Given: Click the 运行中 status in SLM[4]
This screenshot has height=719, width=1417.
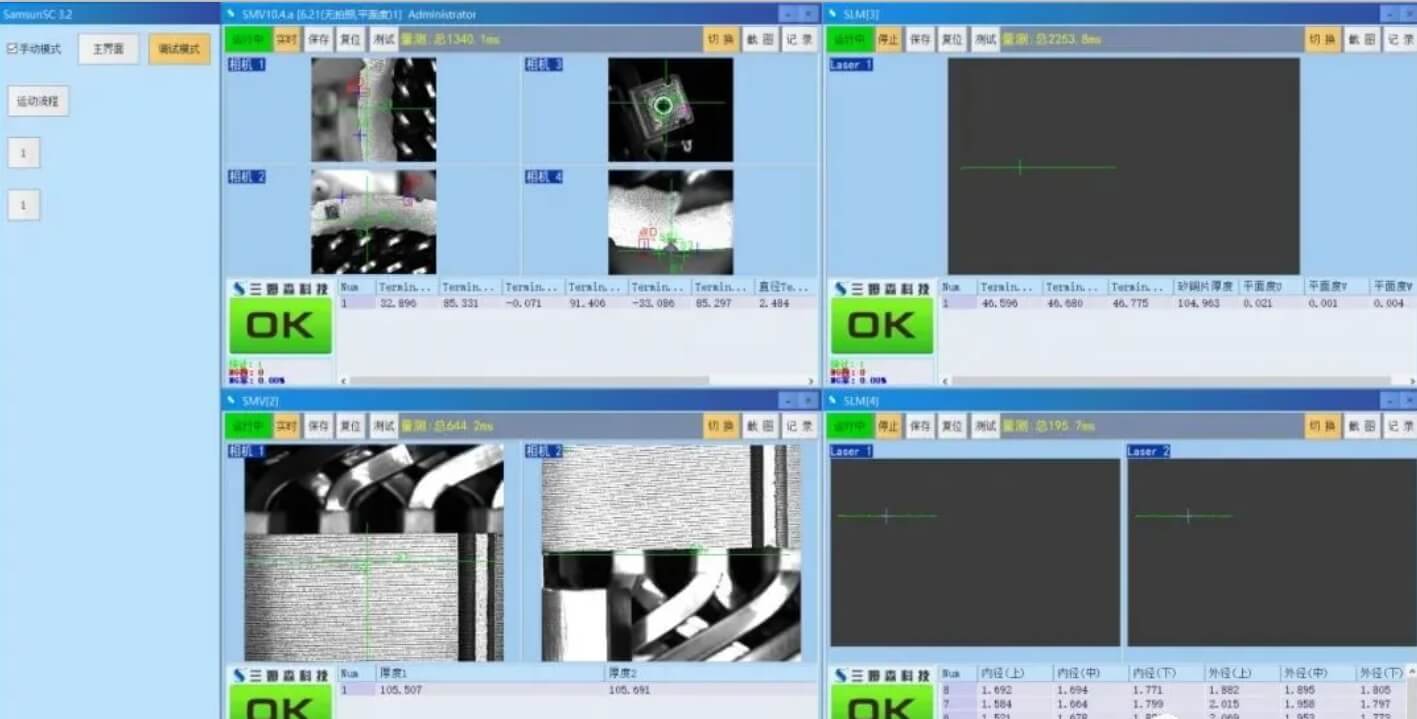Looking at the screenshot, I should tap(849, 426).
